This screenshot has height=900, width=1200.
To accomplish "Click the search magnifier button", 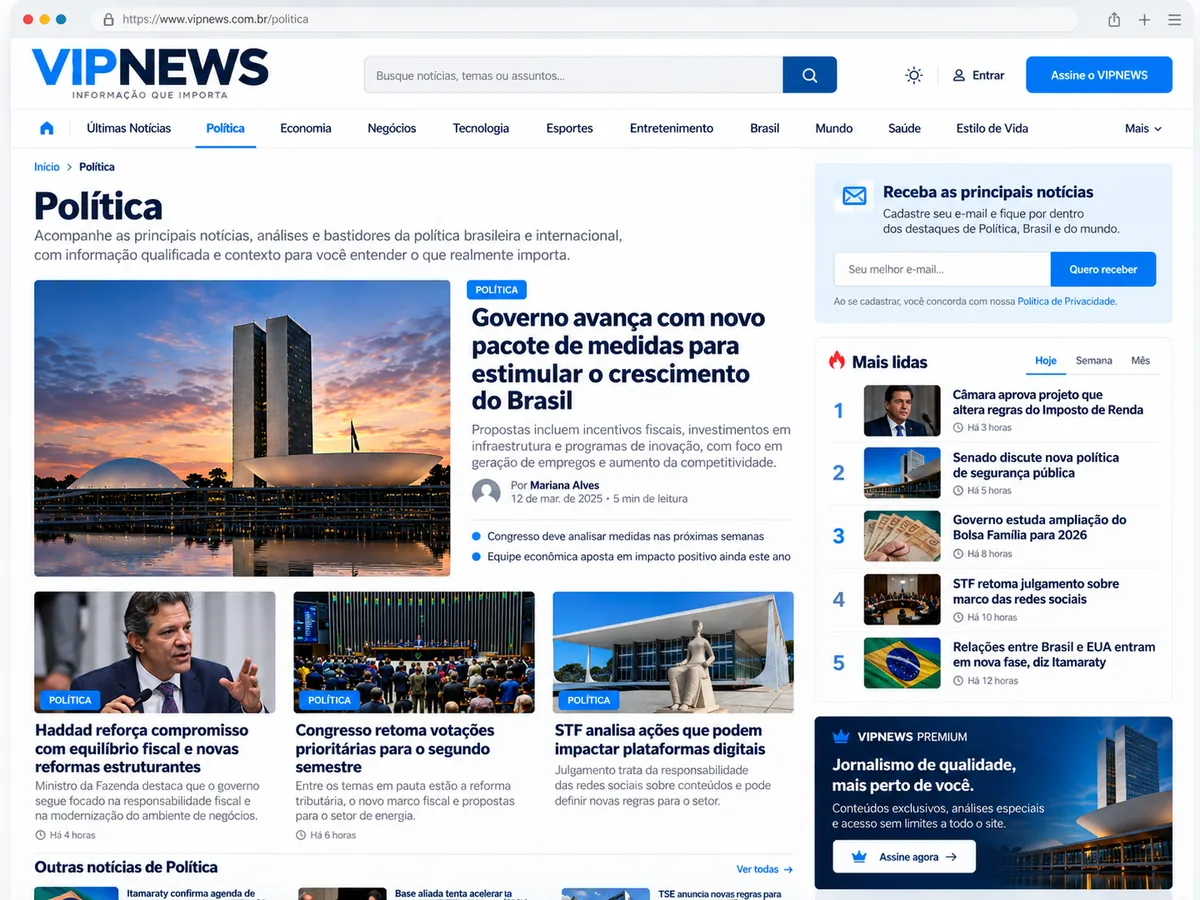I will point(810,75).
